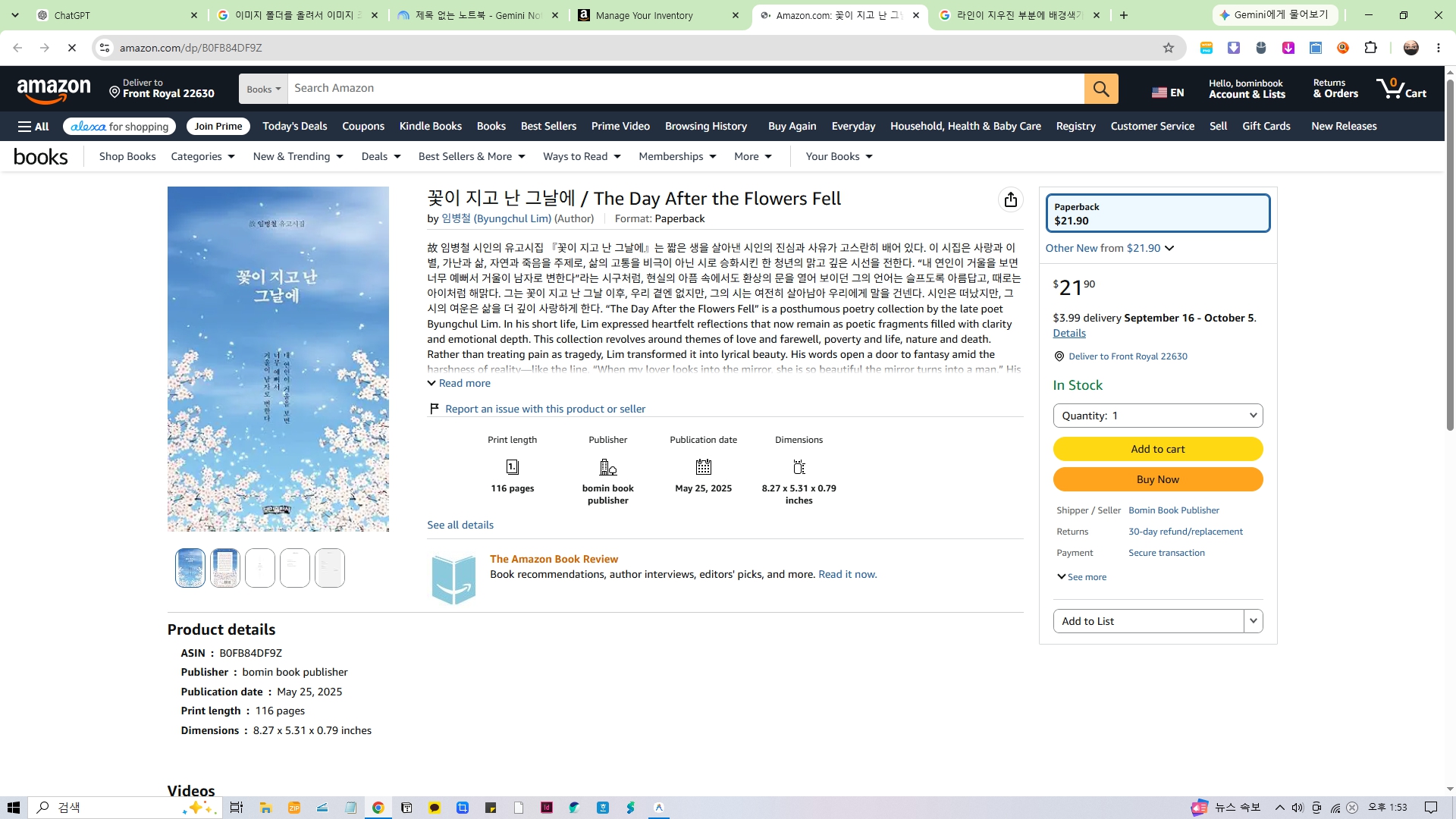This screenshot has height=819, width=1456.
Task: Expand Other New from $21.90 offers
Action: coord(1109,248)
